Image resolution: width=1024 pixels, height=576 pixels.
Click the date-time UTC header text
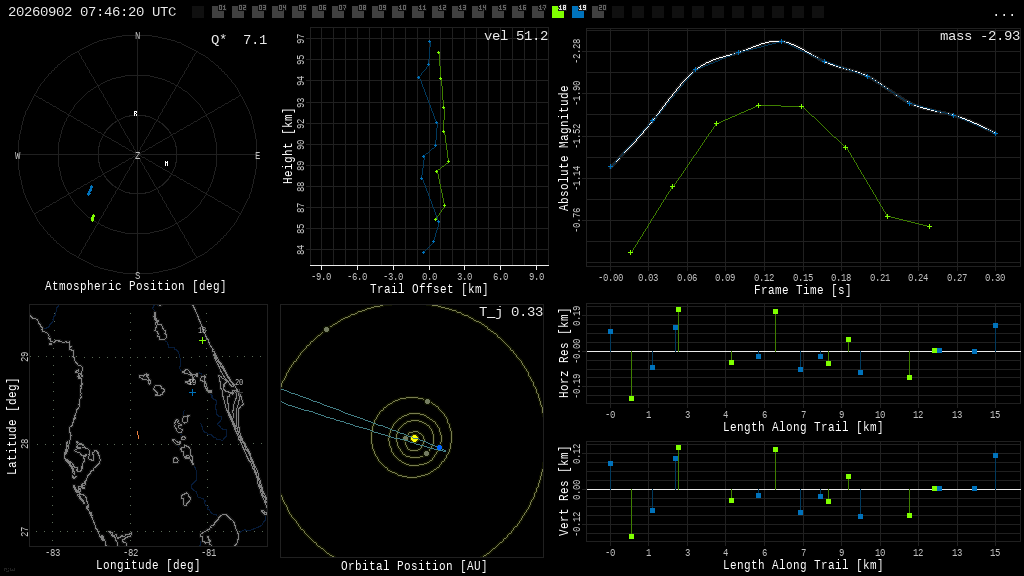(92, 12)
